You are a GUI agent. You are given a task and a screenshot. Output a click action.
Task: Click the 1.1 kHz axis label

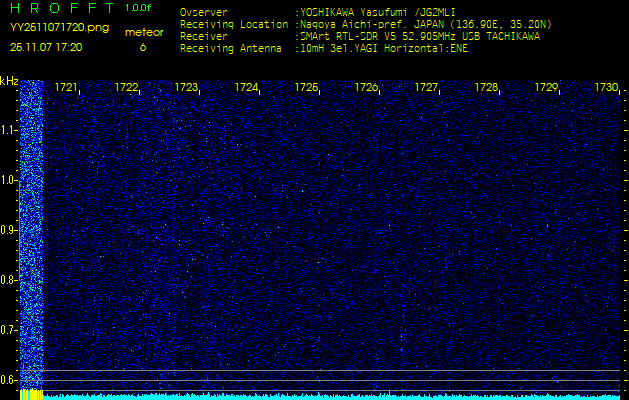click(8, 131)
